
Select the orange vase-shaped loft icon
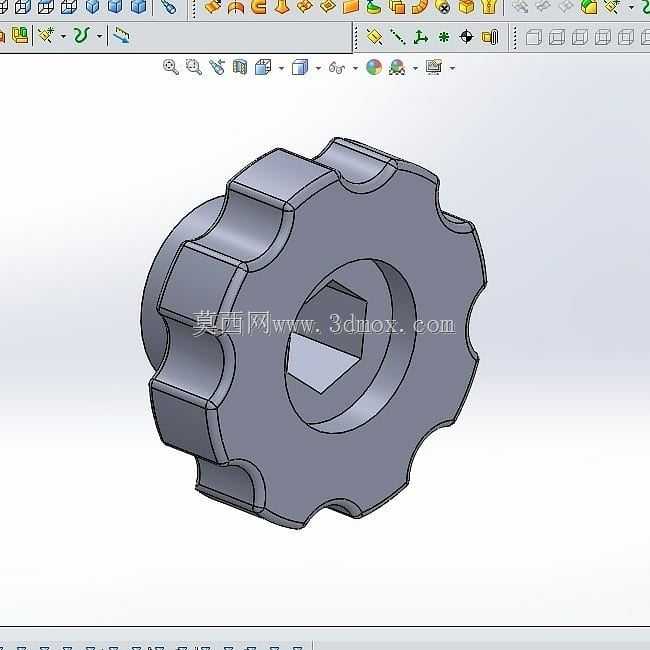point(282,7)
